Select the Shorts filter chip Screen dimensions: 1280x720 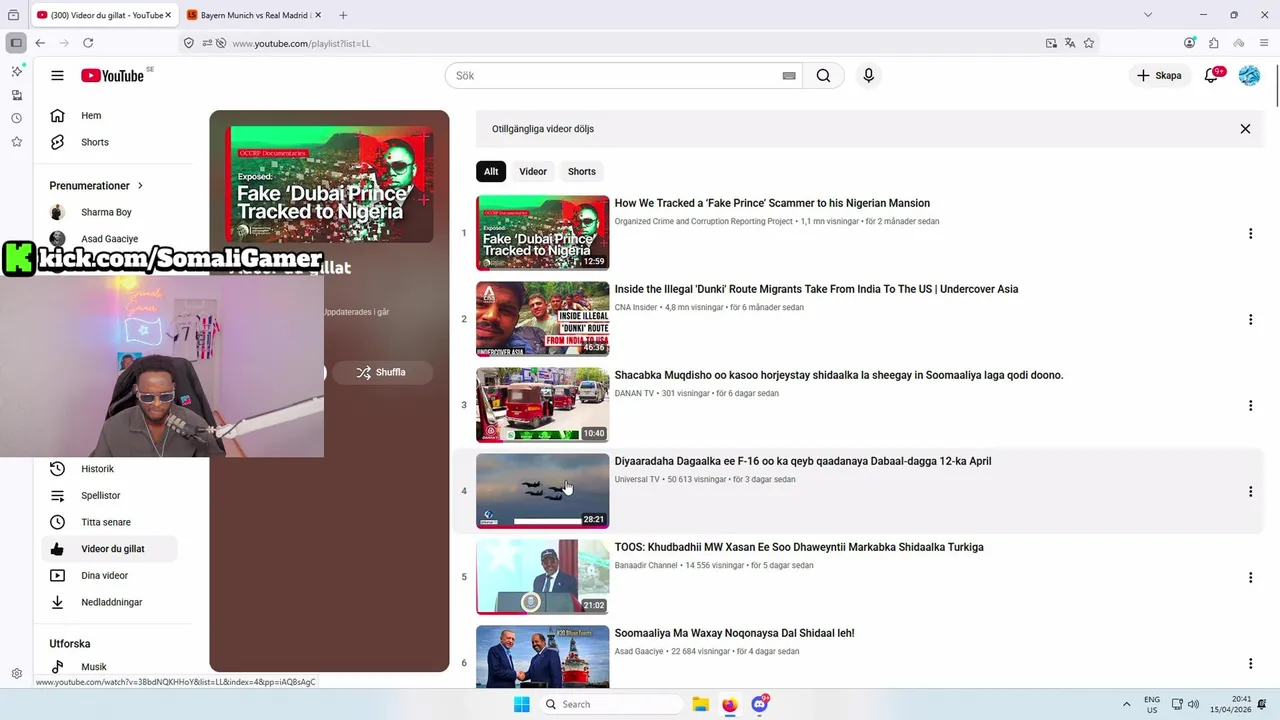582,172
